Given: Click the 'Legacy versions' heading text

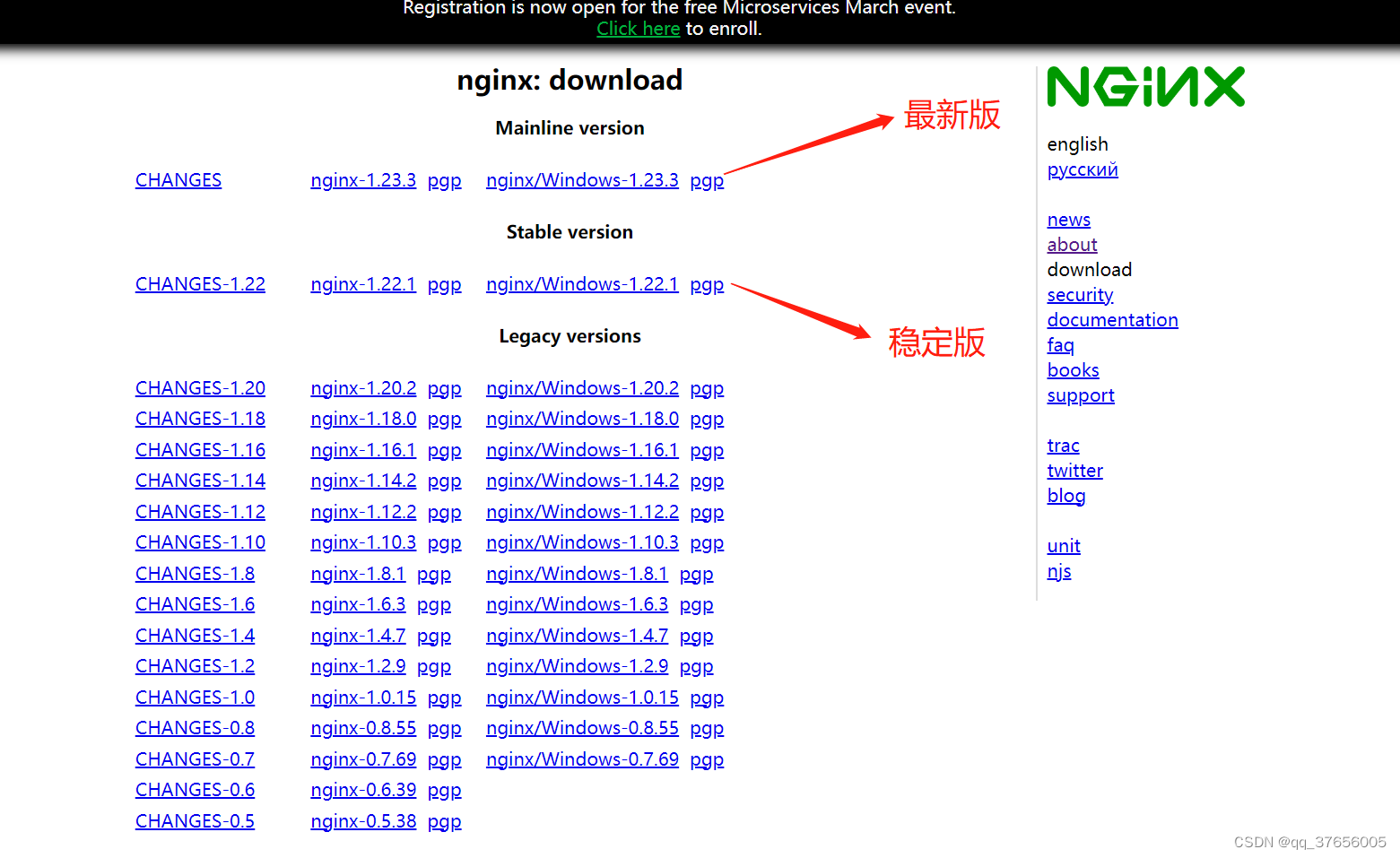Looking at the screenshot, I should [x=570, y=336].
